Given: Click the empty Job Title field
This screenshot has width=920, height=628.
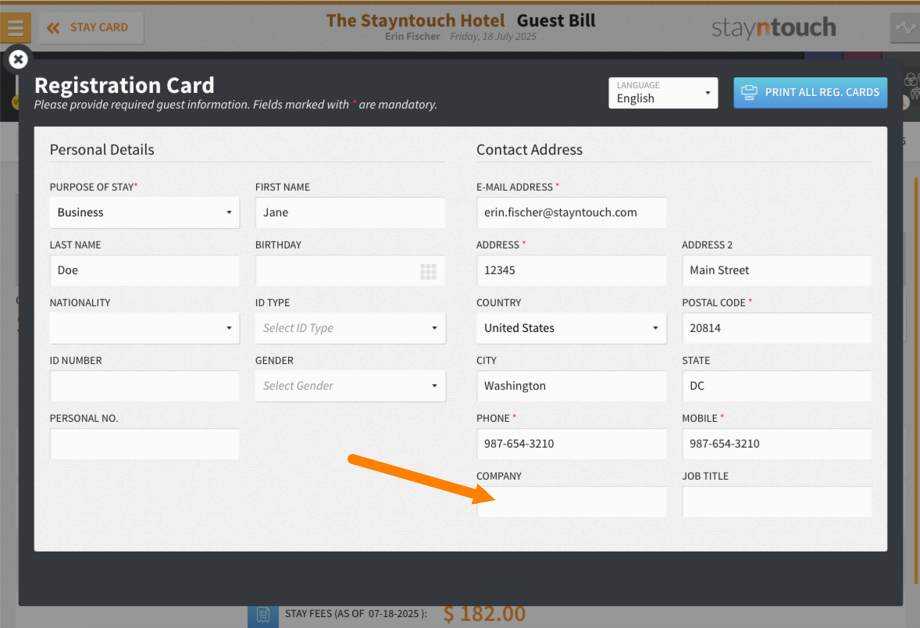Looking at the screenshot, I should [x=777, y=502].
